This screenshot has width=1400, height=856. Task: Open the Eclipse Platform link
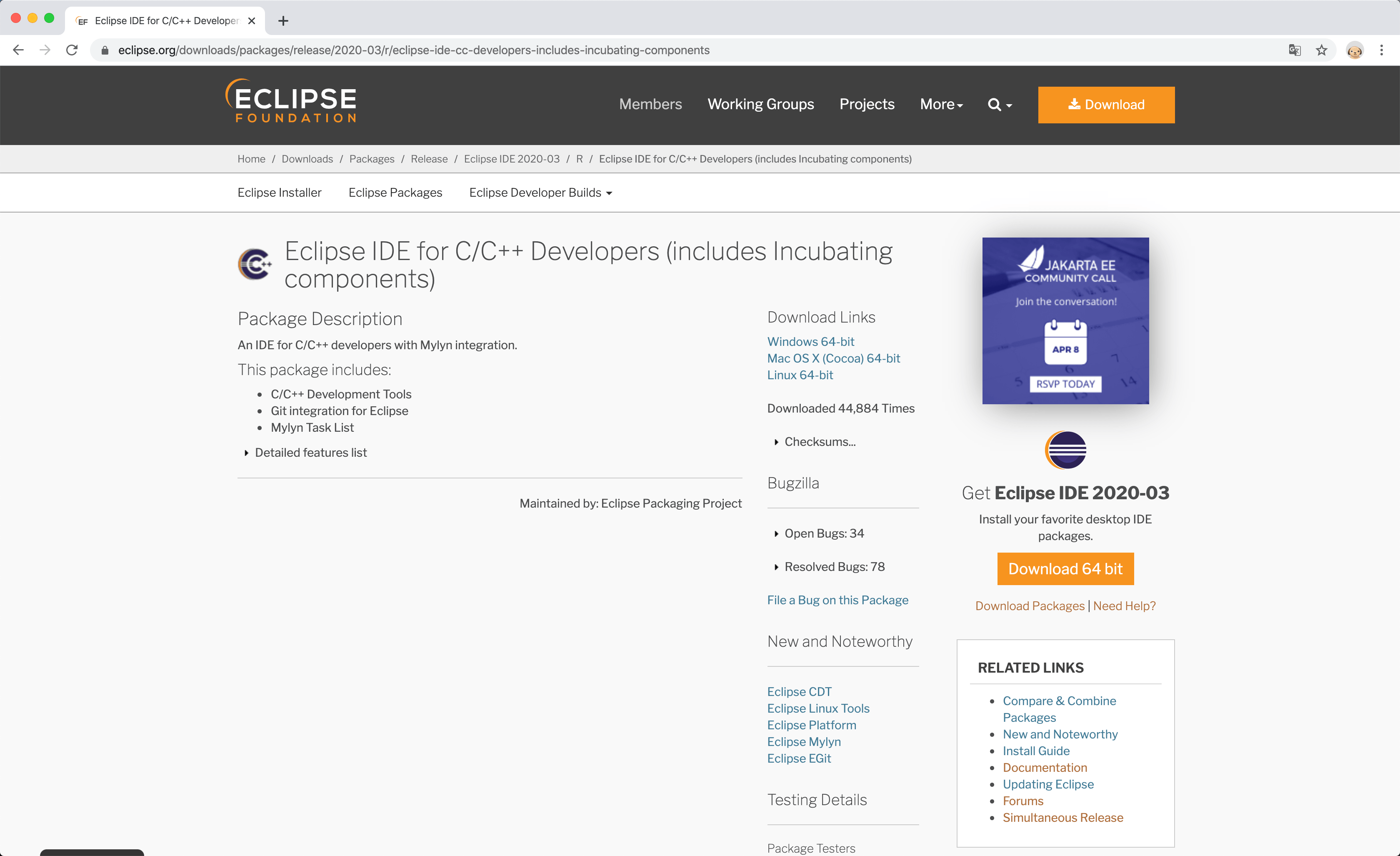point(811,725)
